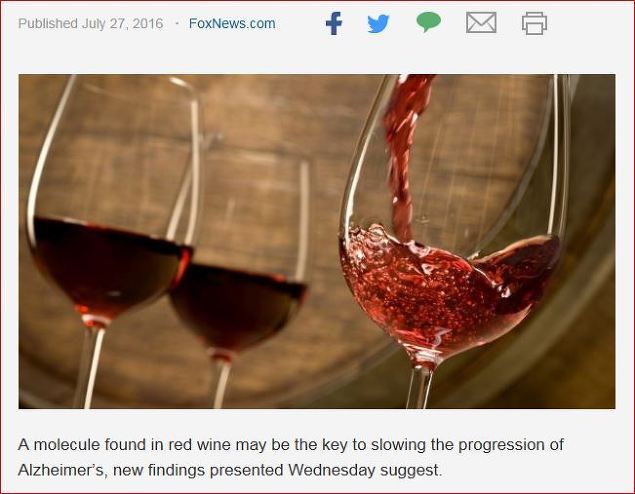Tweet the article via Twitter bird icon
This screenshot has width=635, height=494.
tap(378, 23)
